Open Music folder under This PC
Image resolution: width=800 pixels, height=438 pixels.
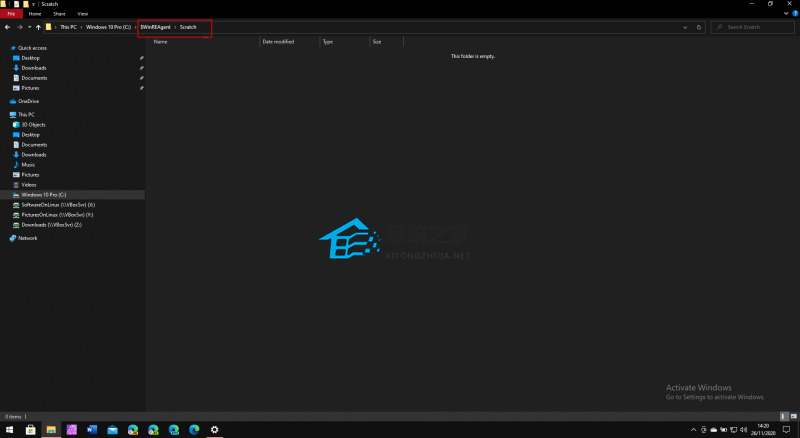tap(28, 165)
